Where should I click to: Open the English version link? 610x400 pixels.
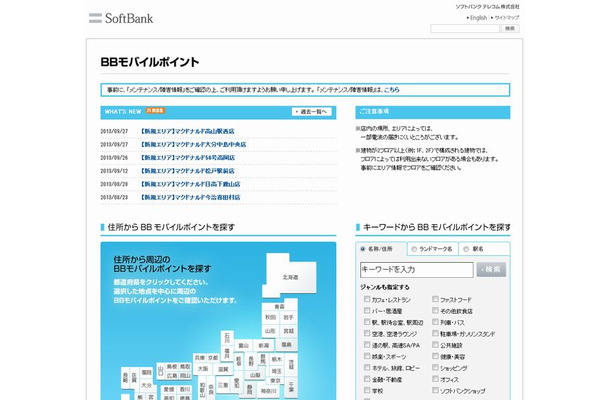(478, 18)
